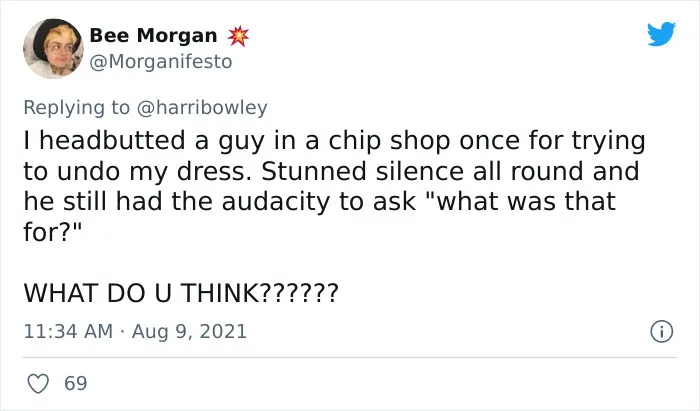This screenshot has height=411, width=700.
Task: Click the Aug 9, 2021 date
Action: coord(189,332)
